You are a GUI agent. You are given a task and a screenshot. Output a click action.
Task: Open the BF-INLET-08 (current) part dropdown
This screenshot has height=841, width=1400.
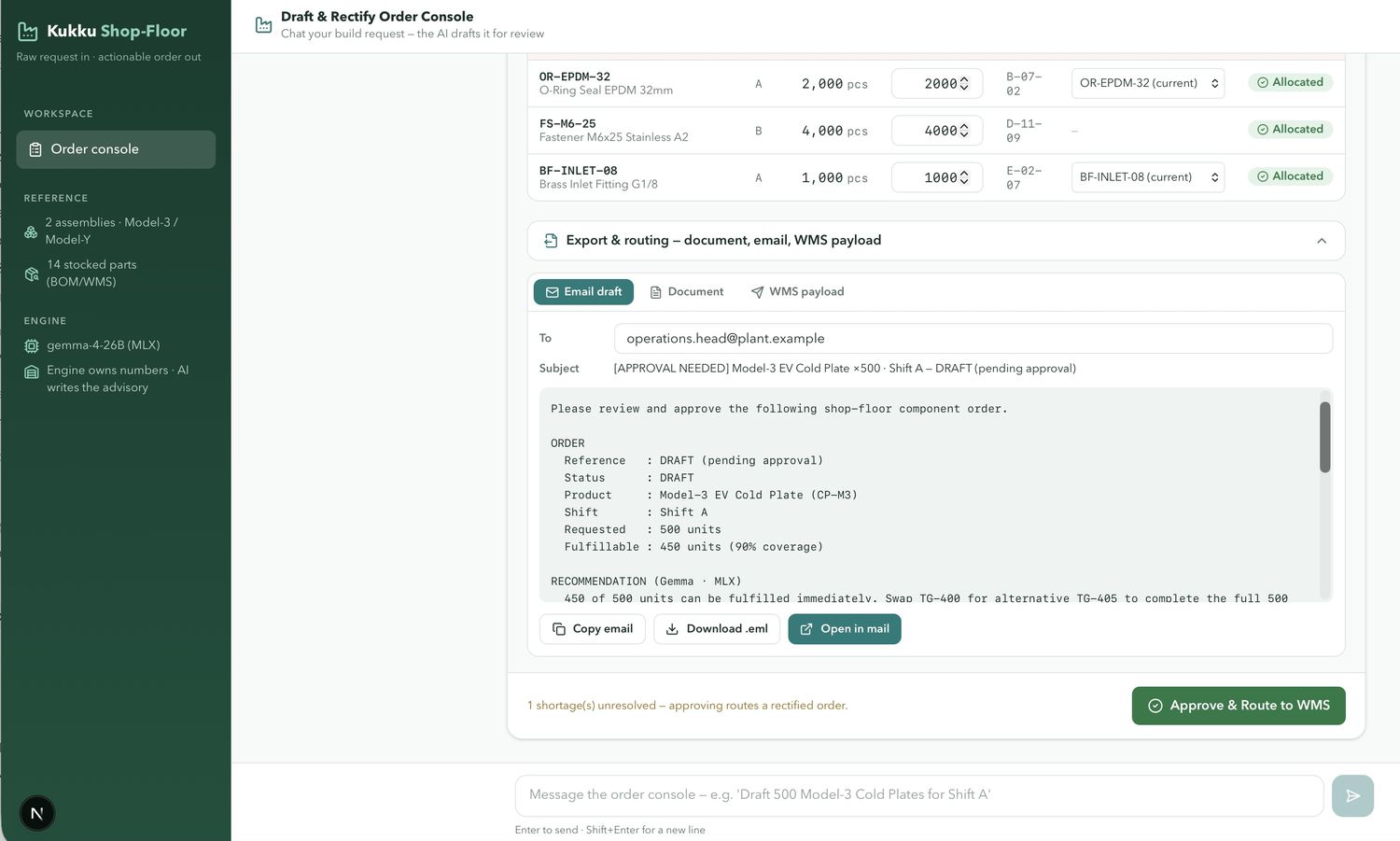[x=1148, y=177]
